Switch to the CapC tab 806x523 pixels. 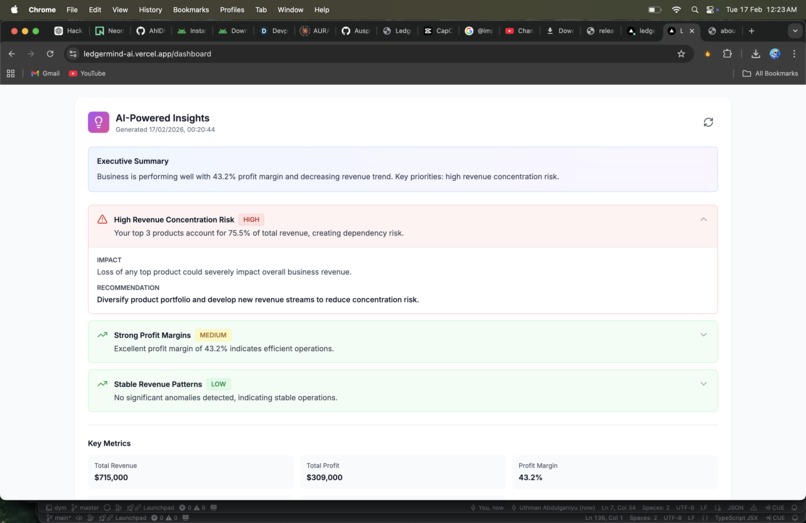[x=437, y=31]
